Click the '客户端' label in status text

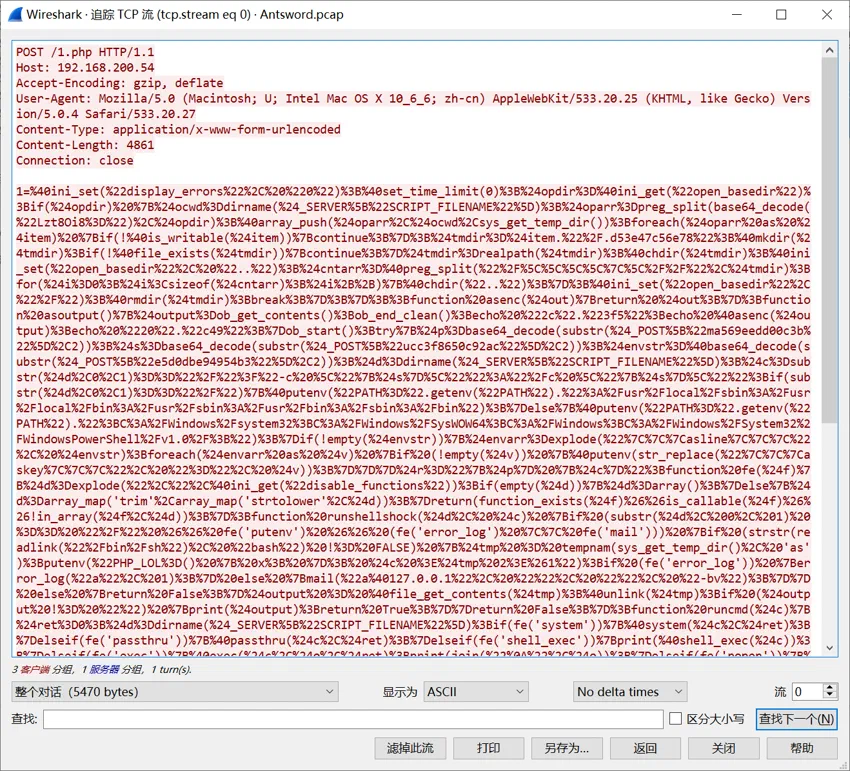[x=35, y=670]
